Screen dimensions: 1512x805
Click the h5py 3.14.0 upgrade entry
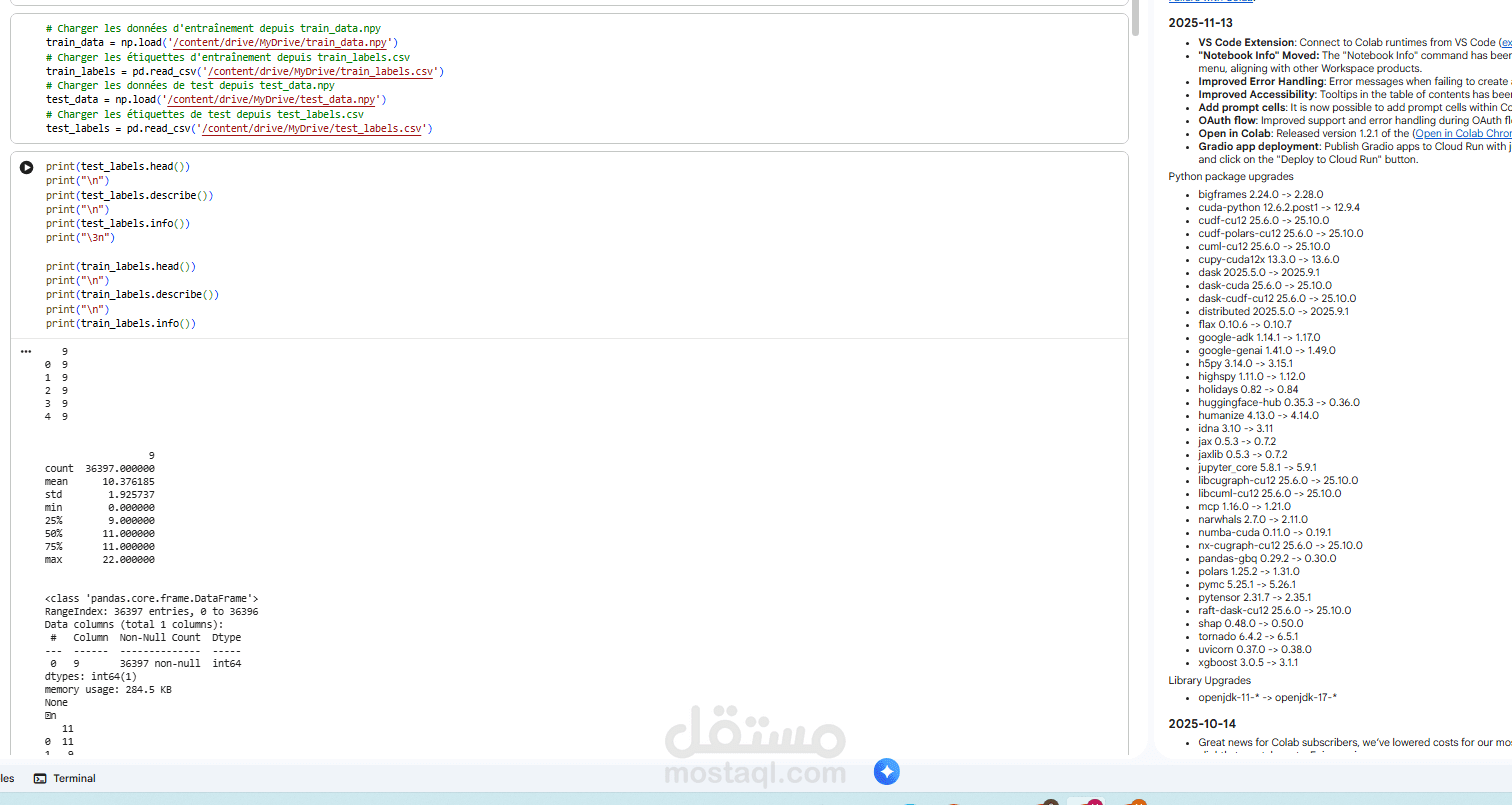(1245, 363)
